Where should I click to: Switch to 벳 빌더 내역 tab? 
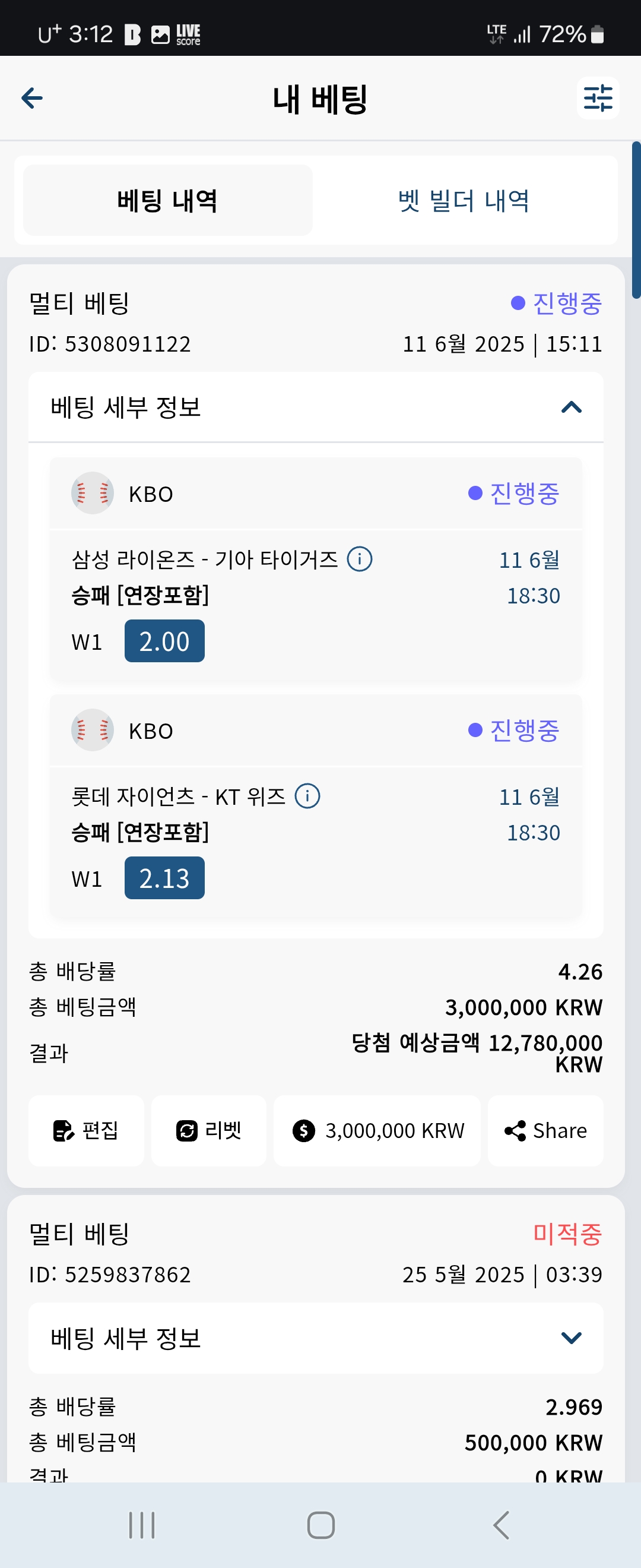[x=464, y=200]
